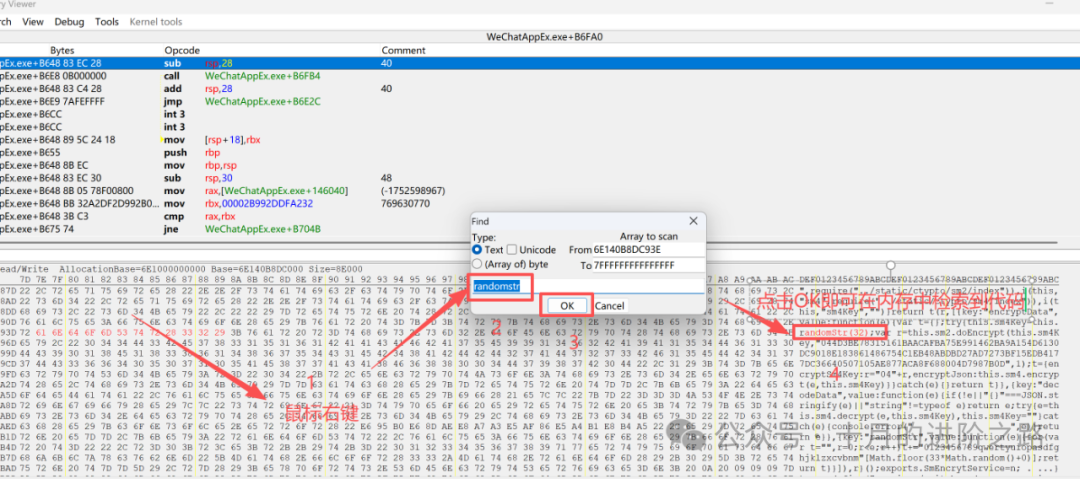
Task: Select the add rsp,28 instruction row
Action: click(540, 89)
